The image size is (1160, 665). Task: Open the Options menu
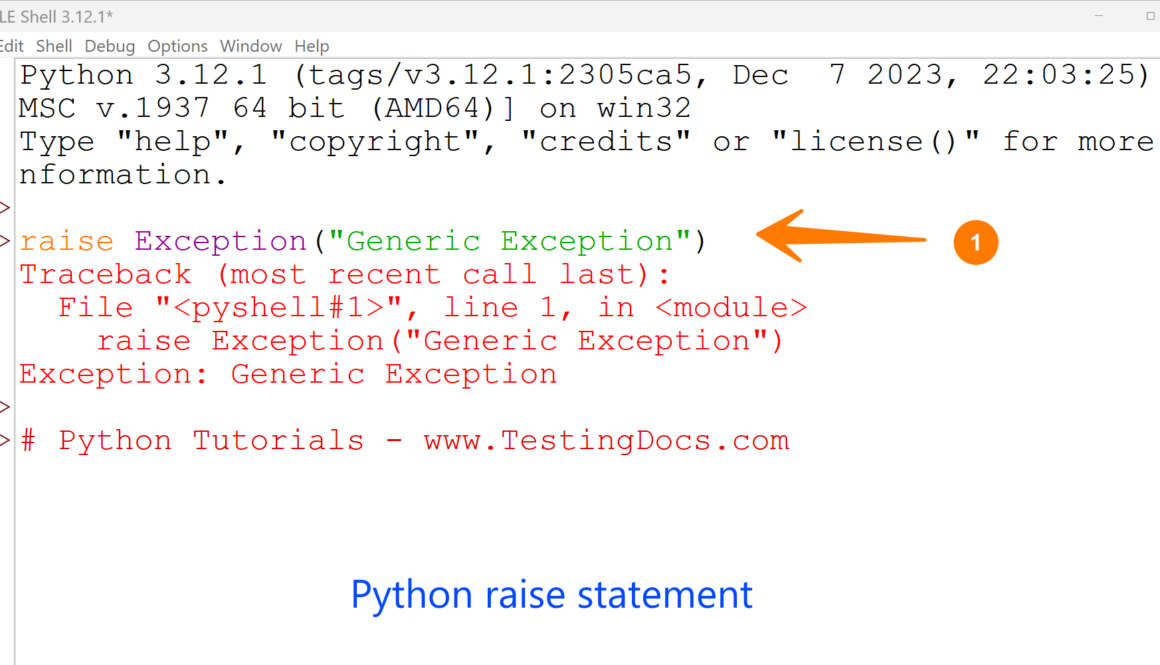[177, 46]
